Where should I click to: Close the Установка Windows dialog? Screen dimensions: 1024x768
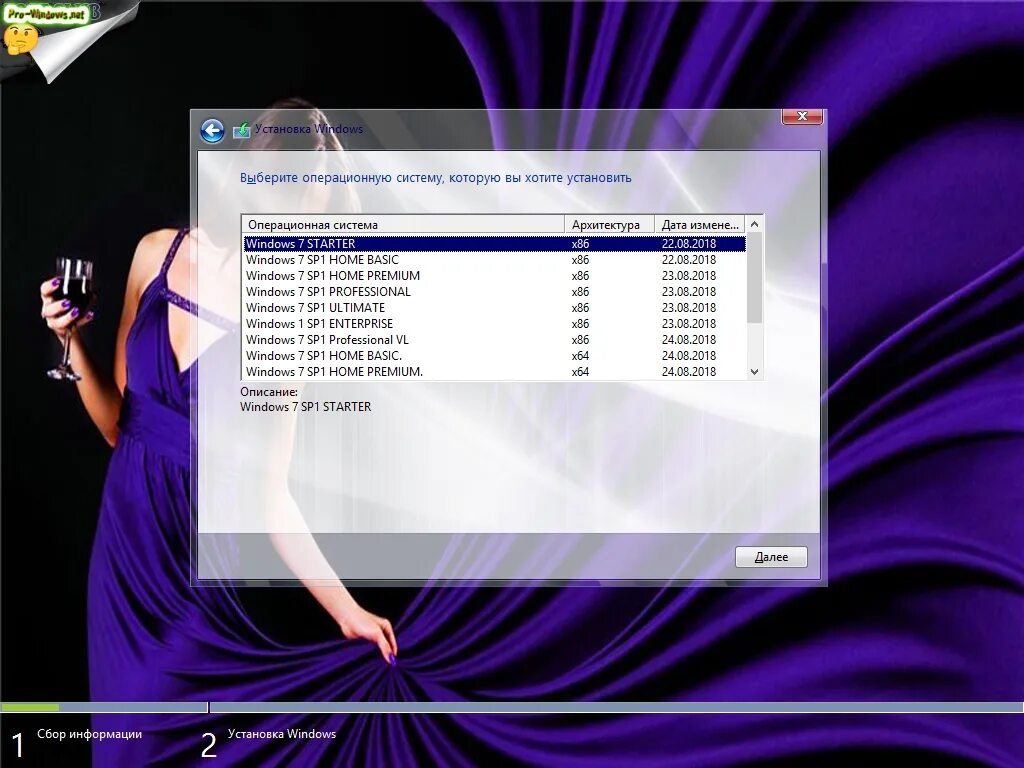tap(802, 116)
